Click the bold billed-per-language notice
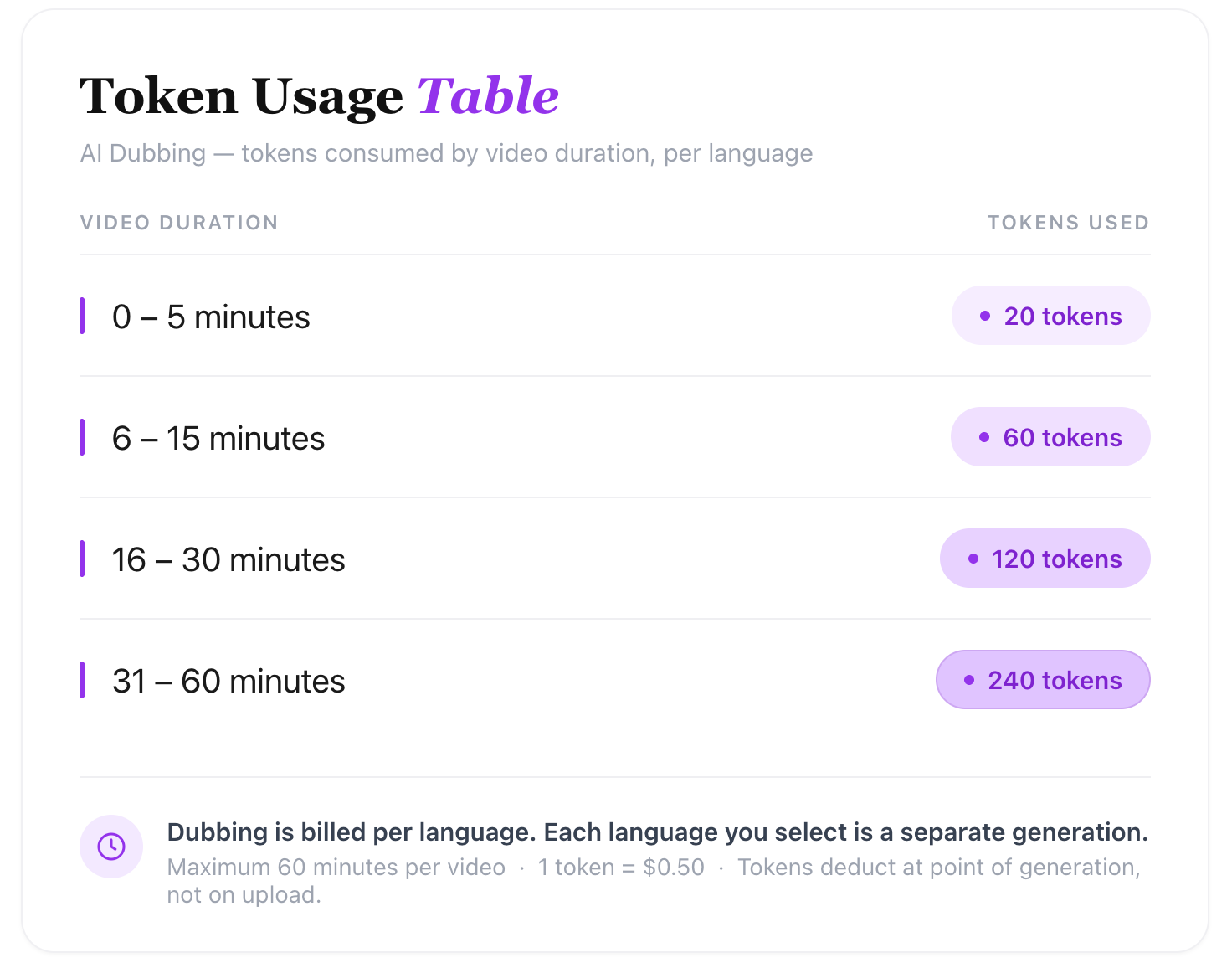1232x968 pixels. 658,832
